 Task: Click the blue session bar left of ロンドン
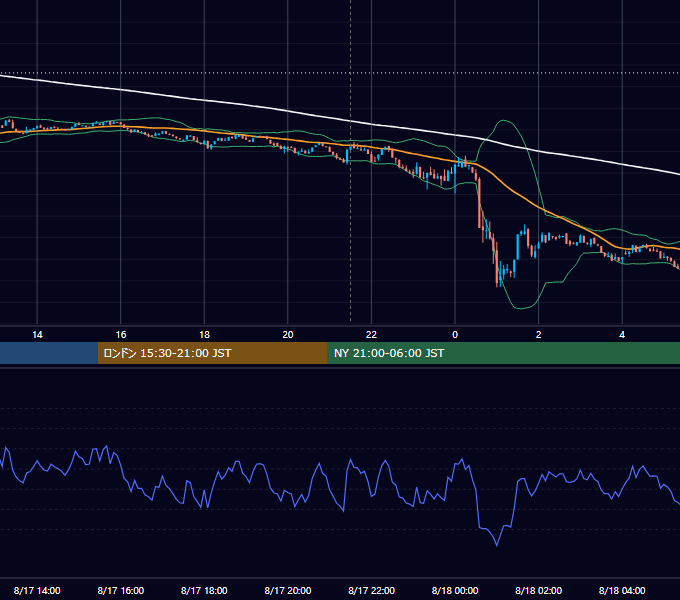click(x=49, y=353)
